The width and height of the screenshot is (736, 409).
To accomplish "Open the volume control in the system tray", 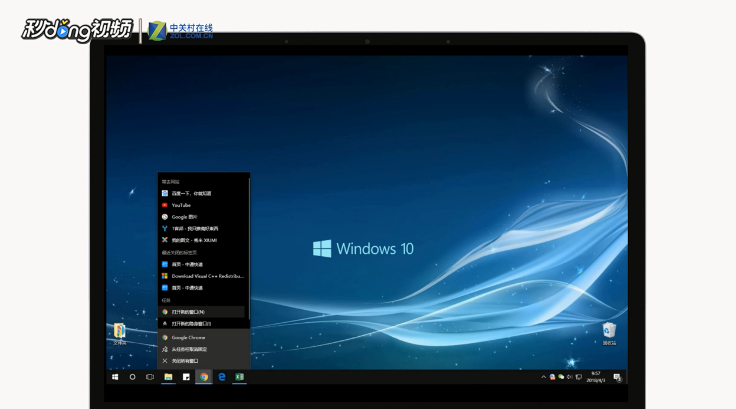I will [x=569, y=377].
